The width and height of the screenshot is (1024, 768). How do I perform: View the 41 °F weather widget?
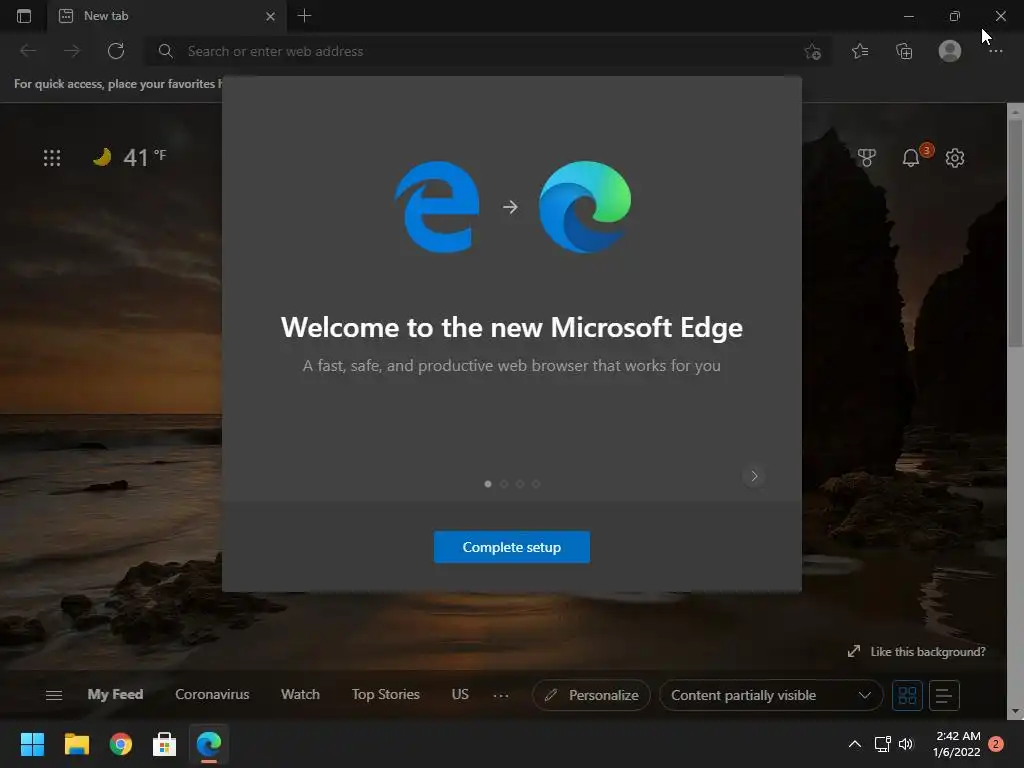(x=130, y=157)
